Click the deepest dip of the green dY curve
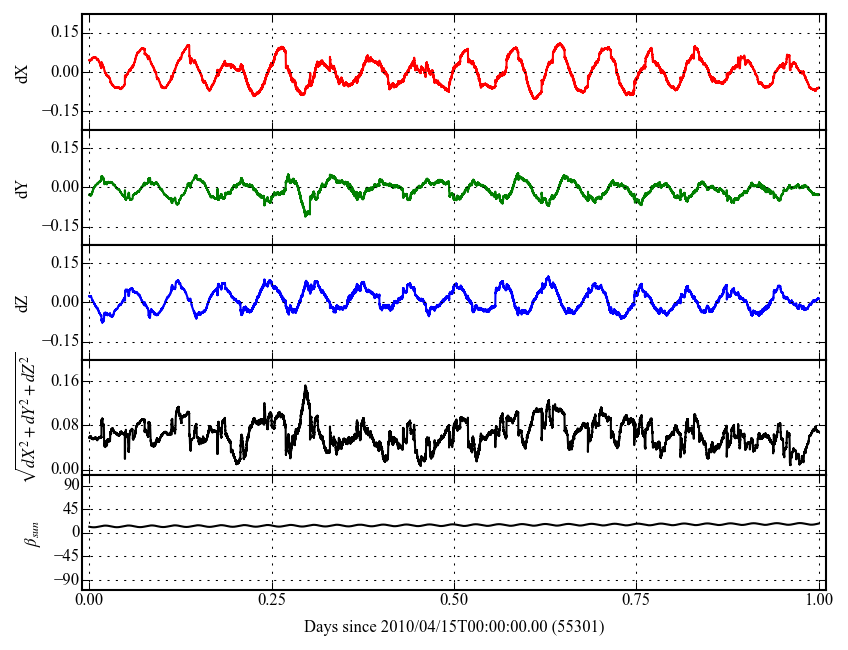The image size is (848, 650). [x=306, y=215]
